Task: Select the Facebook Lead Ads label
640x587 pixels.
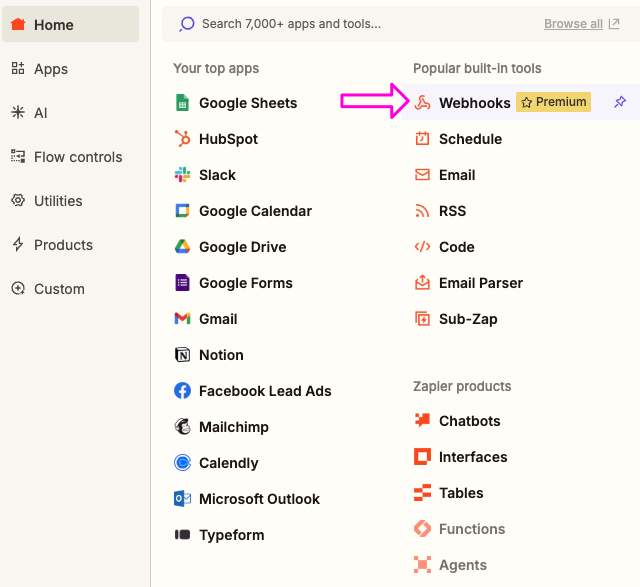Action: 265,391
